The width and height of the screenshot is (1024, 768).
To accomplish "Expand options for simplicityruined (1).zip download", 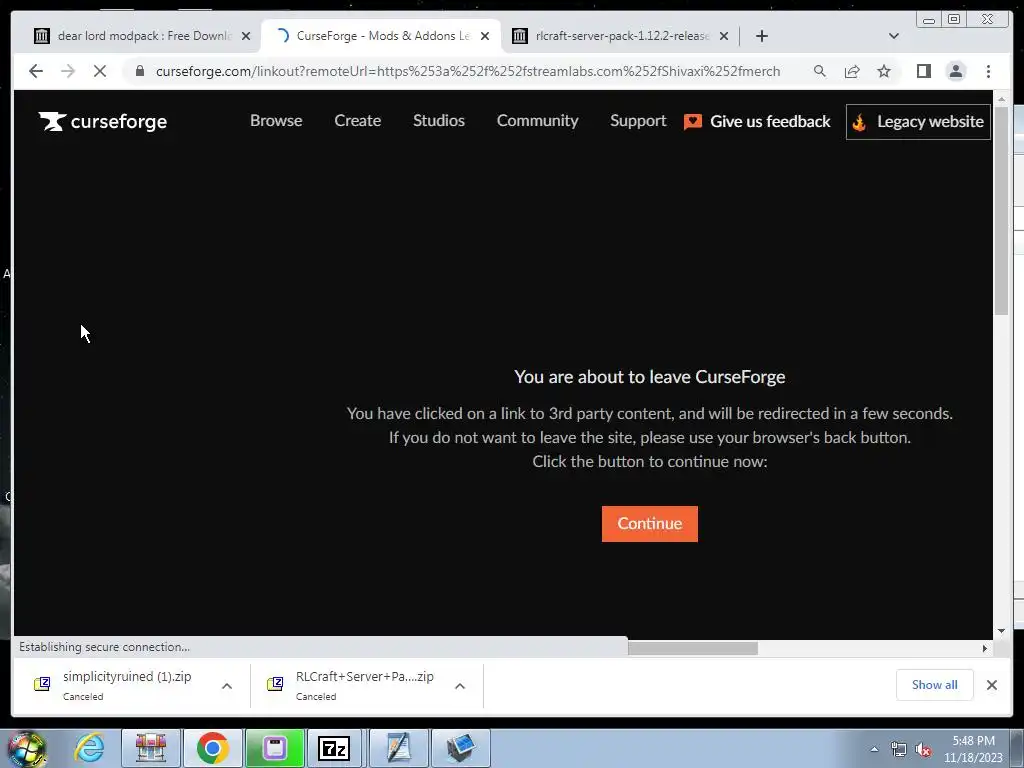I will 227,686.
